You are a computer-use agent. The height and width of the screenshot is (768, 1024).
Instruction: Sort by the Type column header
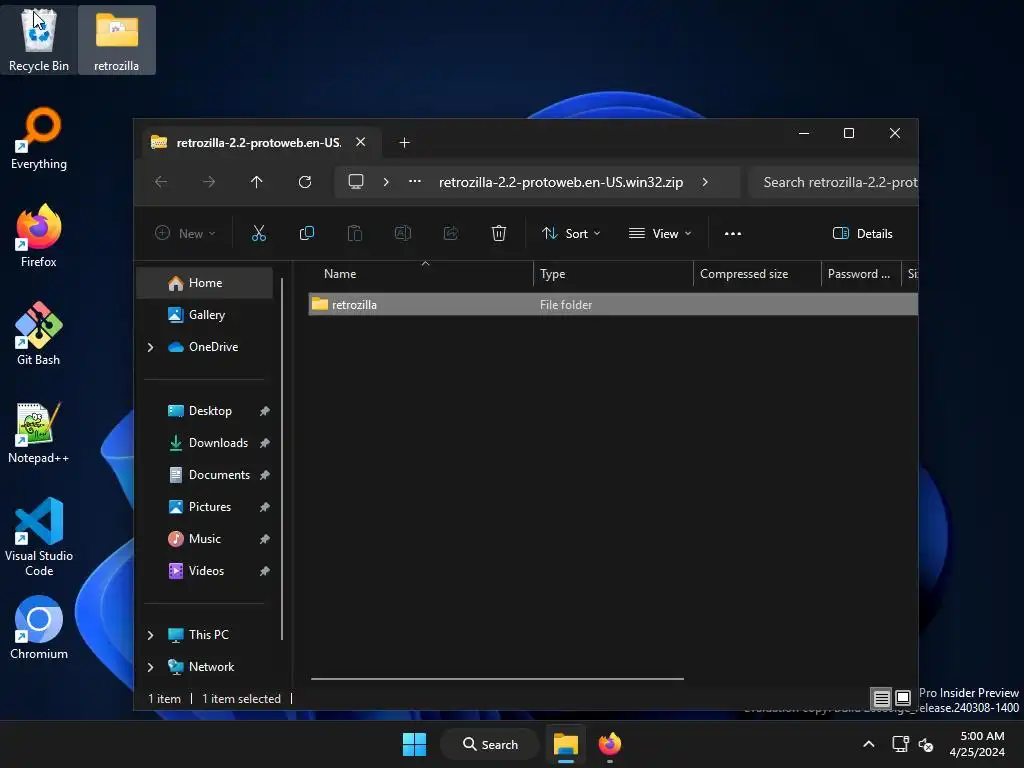click(x=613, y=274)
